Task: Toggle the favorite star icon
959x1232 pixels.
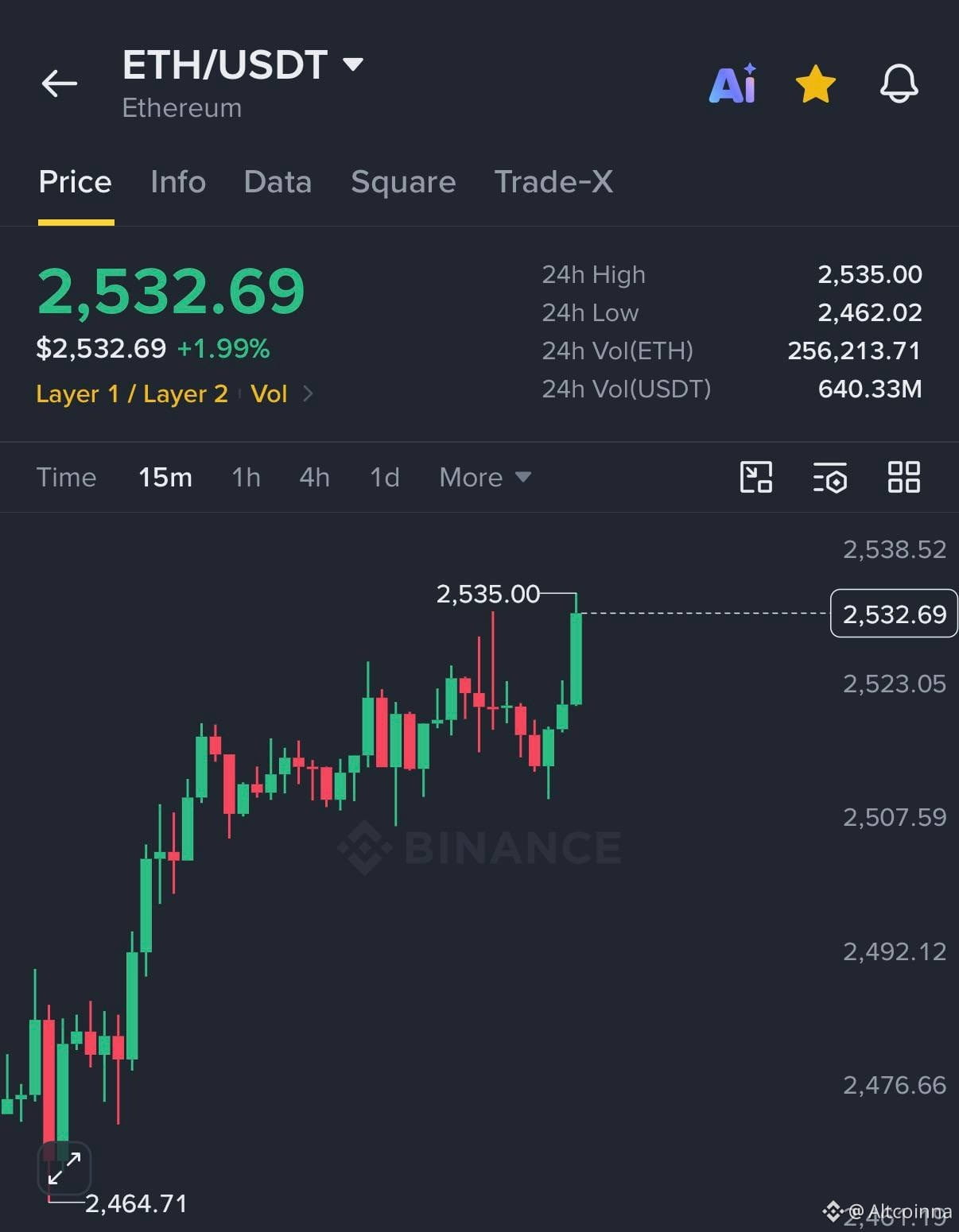Action: pyautogui.click(x=816, y=84)
